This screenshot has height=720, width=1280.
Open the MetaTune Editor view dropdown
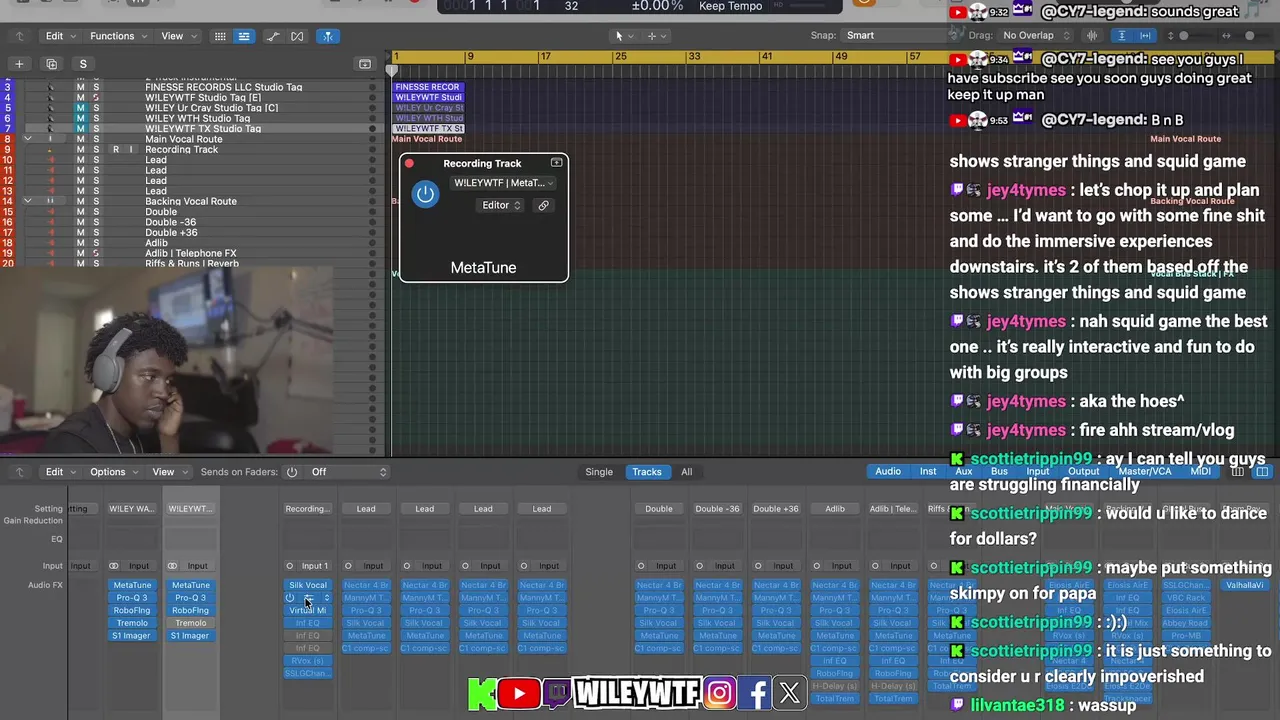tap(501, 205)
